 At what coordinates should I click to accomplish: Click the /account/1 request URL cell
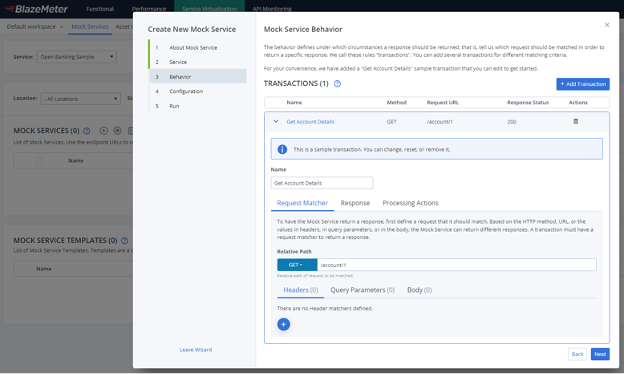(440, 122)
